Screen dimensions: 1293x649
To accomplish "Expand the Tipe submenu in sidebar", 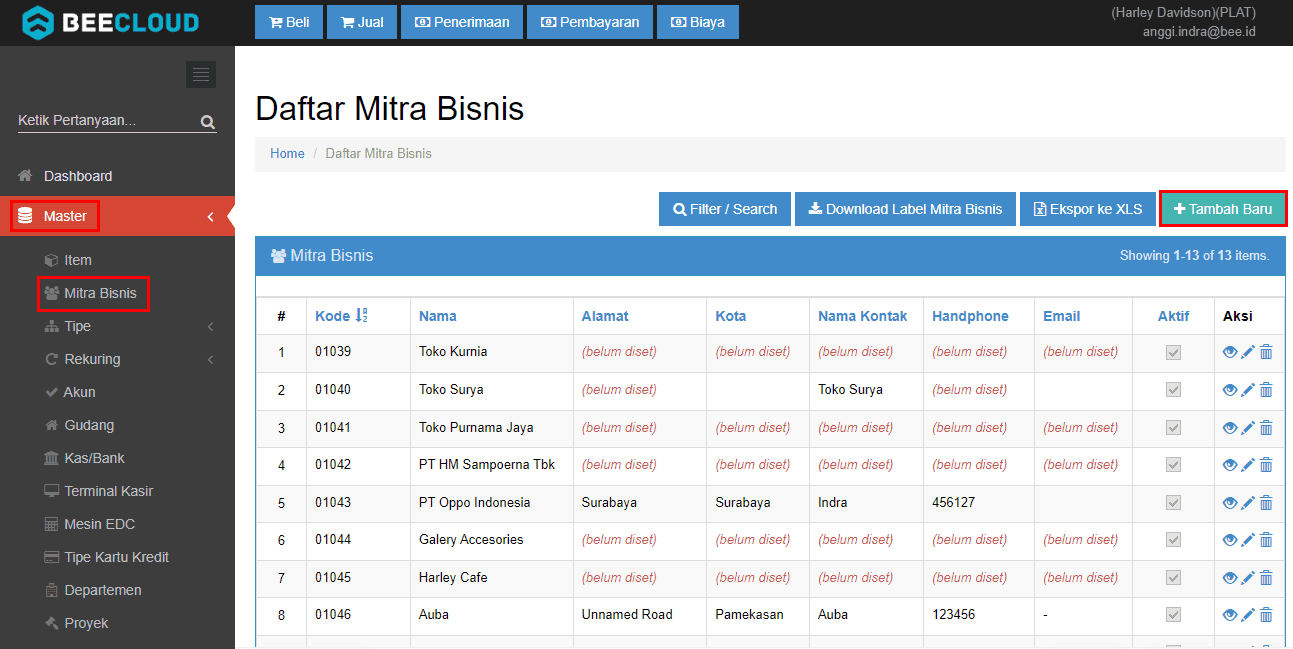I will click(x=78, y=326).
